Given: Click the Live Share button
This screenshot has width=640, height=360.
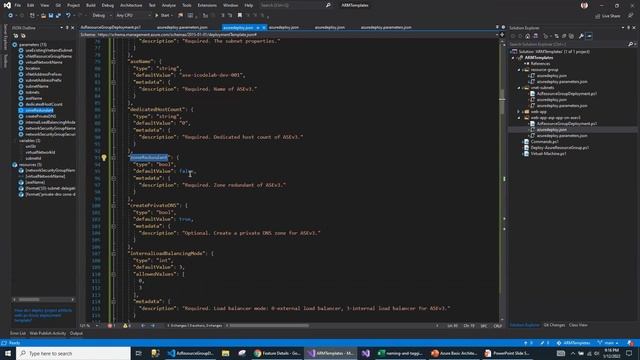Looking at the screenshot, I should point(608,16).
